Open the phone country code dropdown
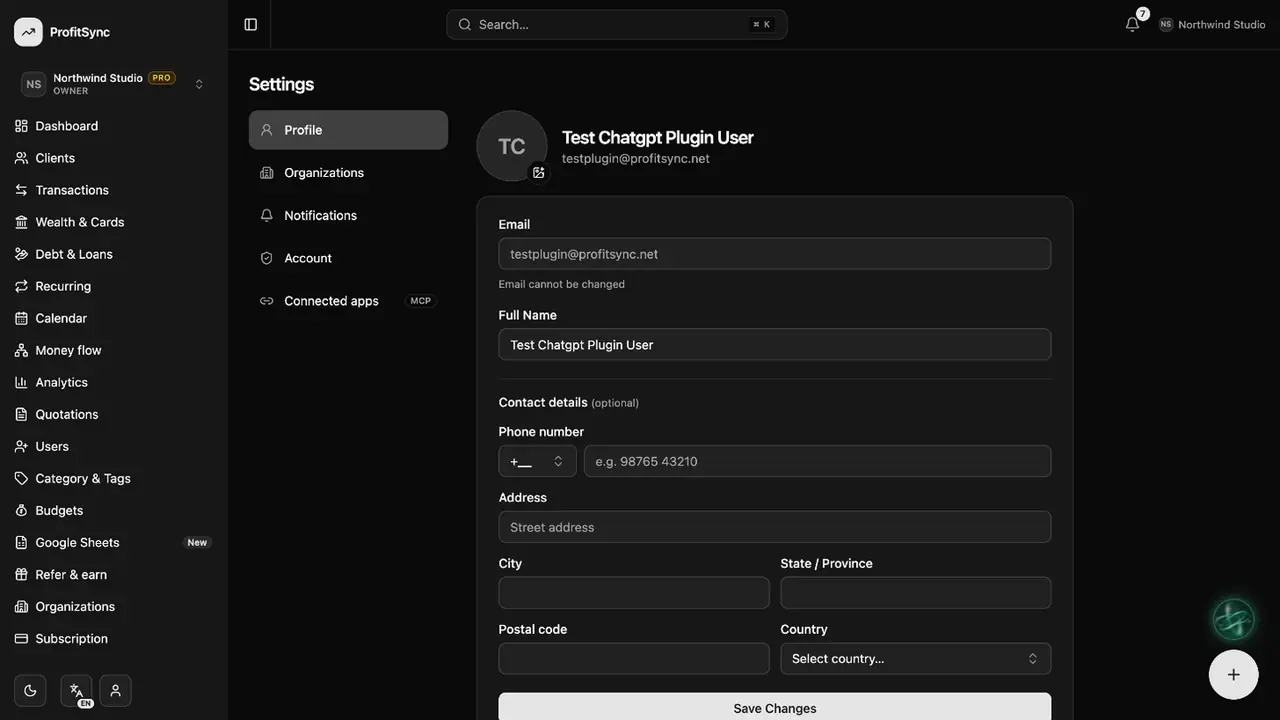The height and width of the screenshot is (720, 1280). pyautogui.click(x=537, y=461)
